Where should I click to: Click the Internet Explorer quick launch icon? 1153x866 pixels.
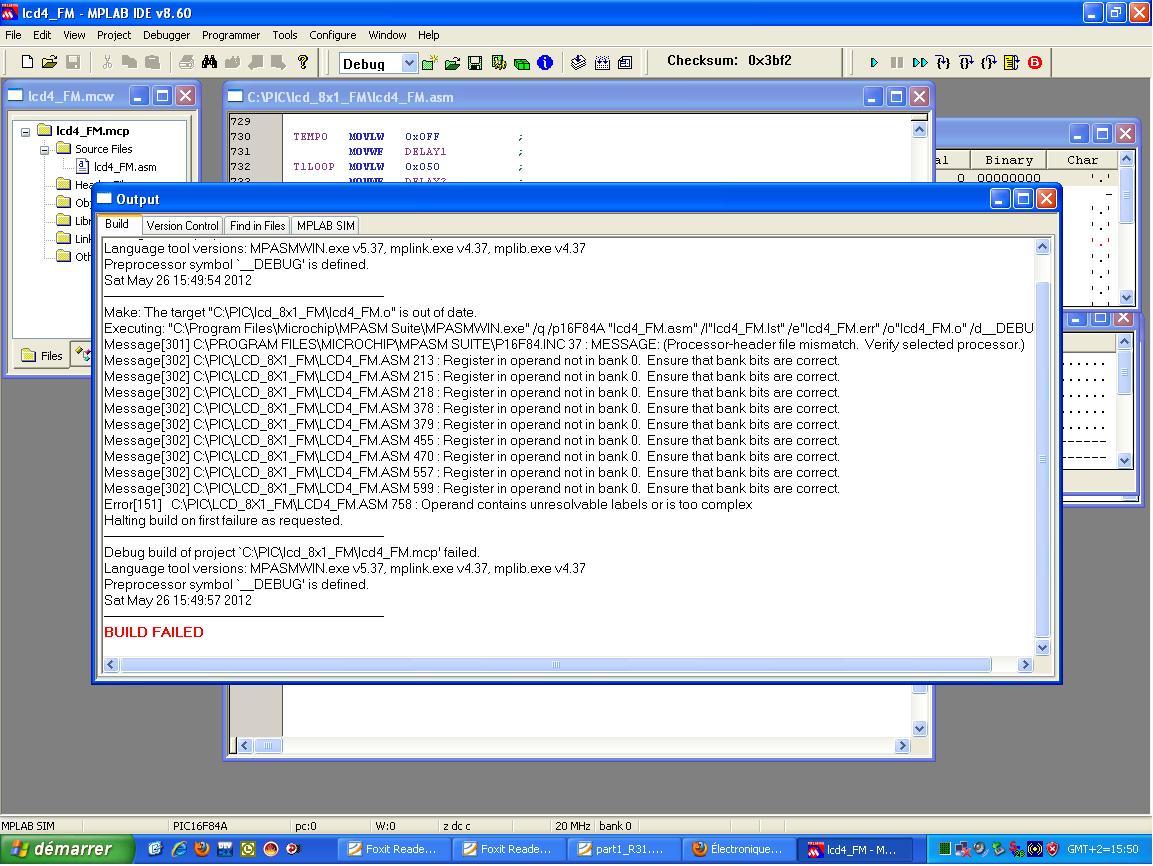(179, 849)
